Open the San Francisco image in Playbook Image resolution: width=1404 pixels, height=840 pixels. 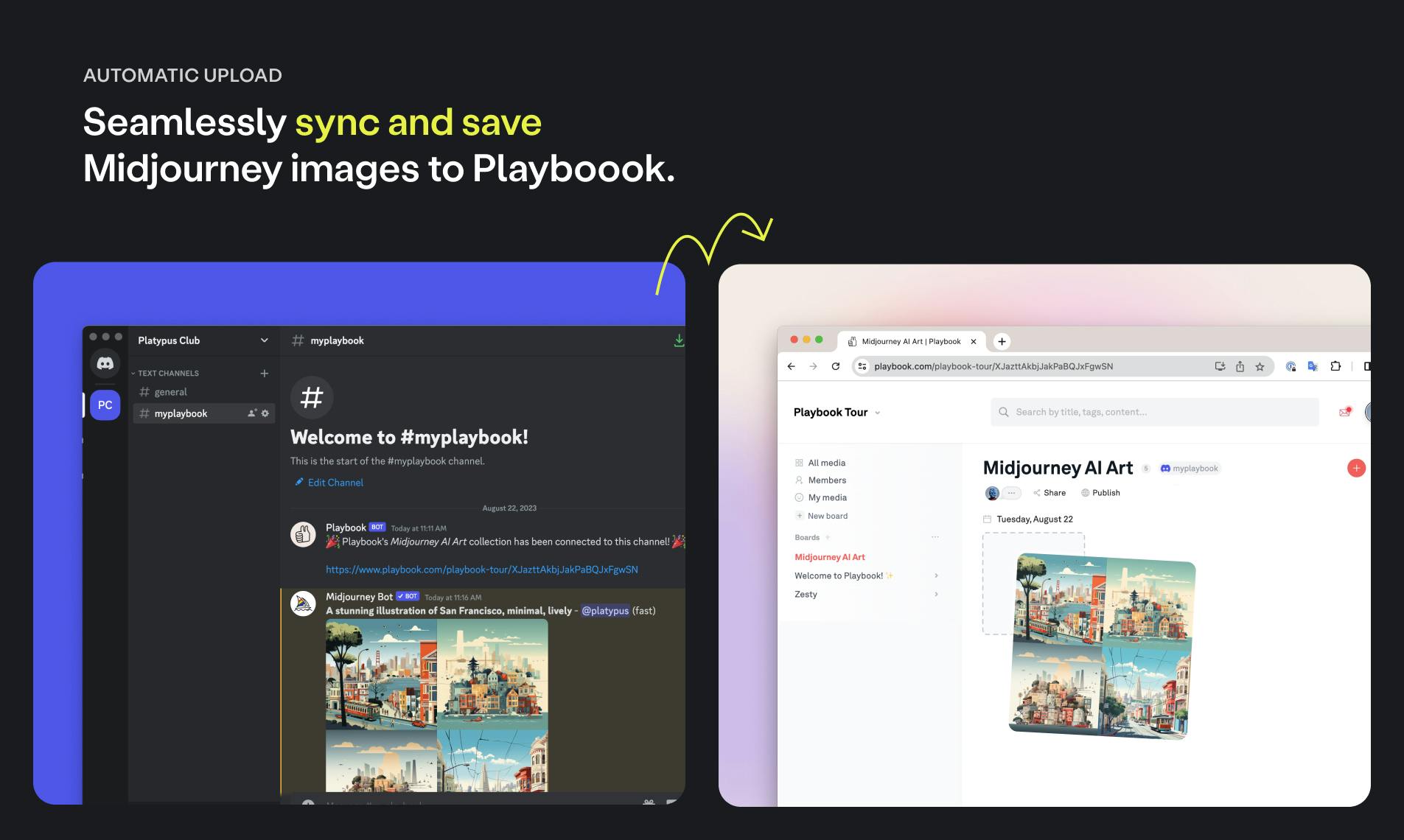pos(1102,646)
